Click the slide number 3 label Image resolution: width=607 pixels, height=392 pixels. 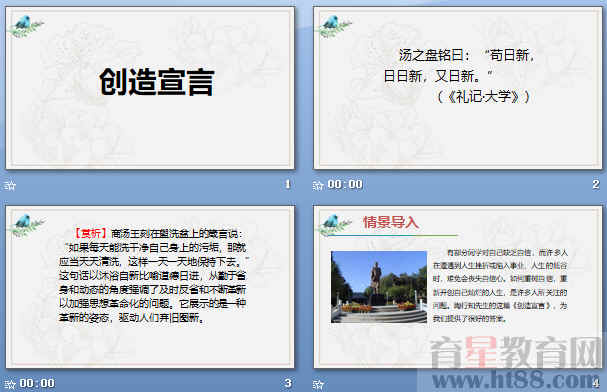click(x=288, y=383)
